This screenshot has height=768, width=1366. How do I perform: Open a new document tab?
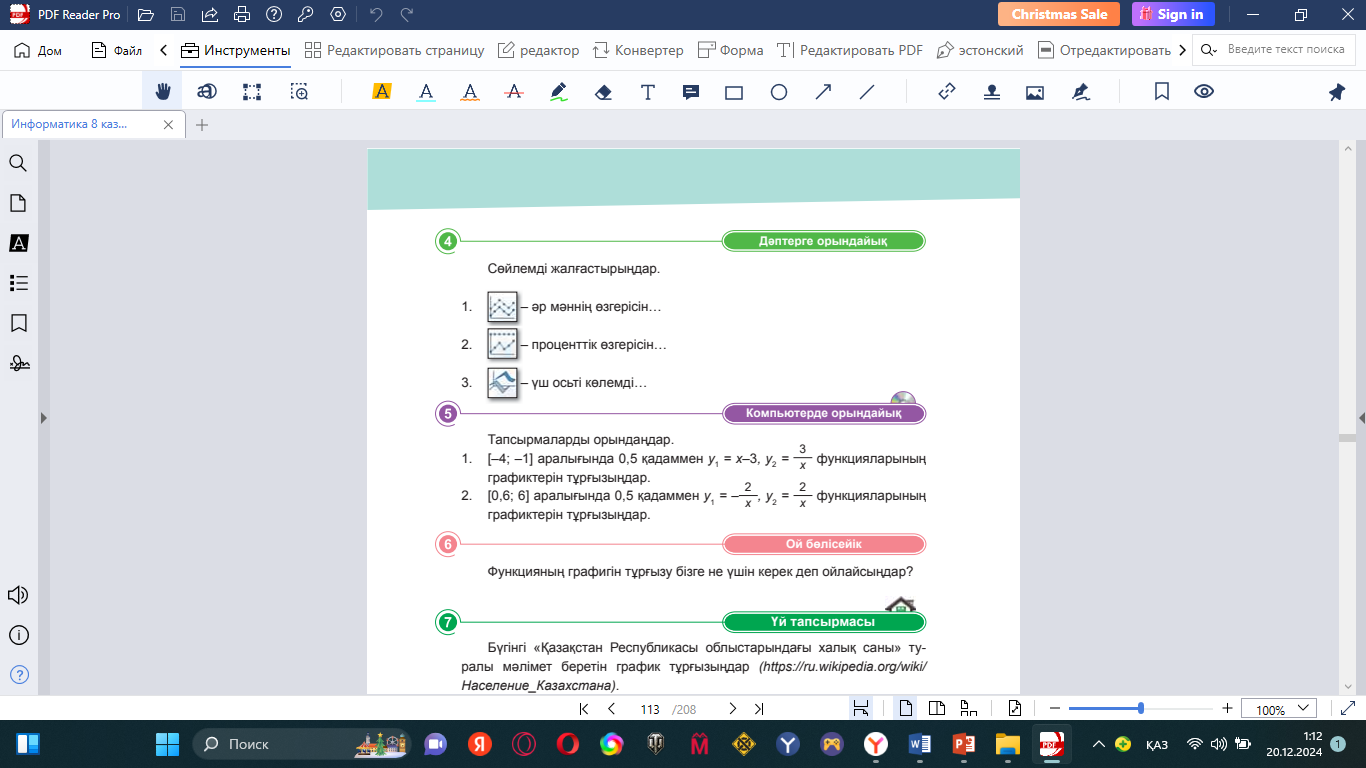tap(202, 125)
